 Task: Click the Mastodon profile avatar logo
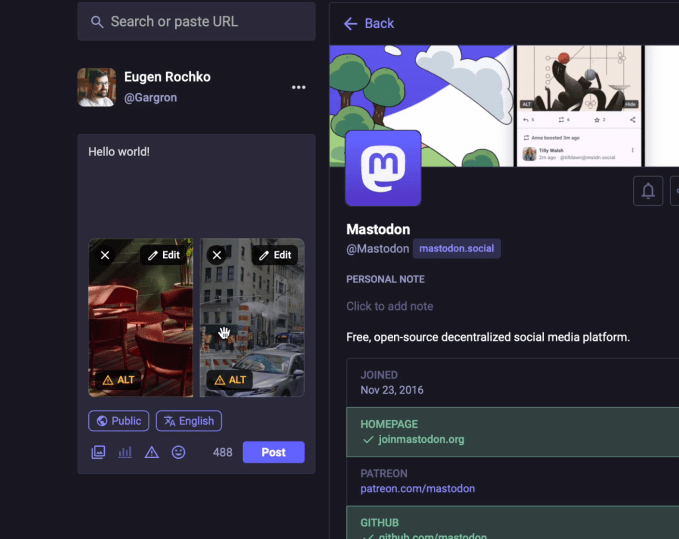(x=383, y=168)
